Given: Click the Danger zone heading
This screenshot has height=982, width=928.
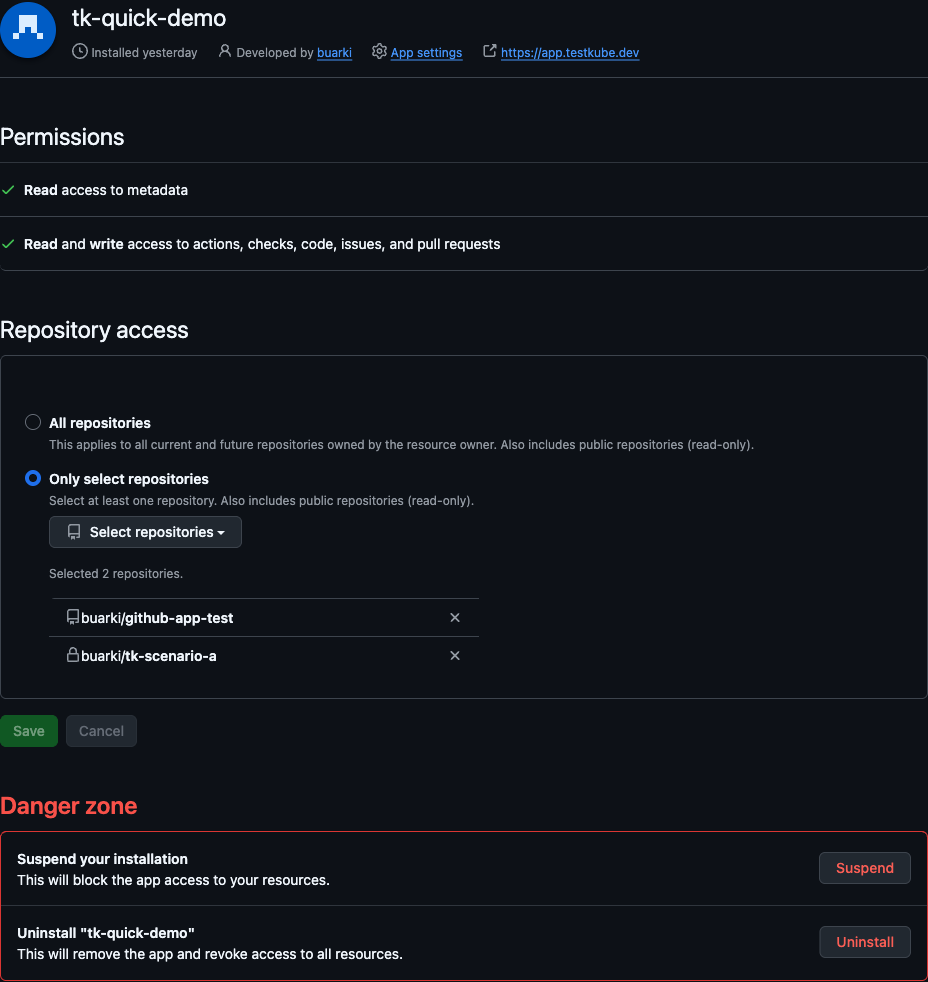Looking at the screenshot, I should coord(68,806).
